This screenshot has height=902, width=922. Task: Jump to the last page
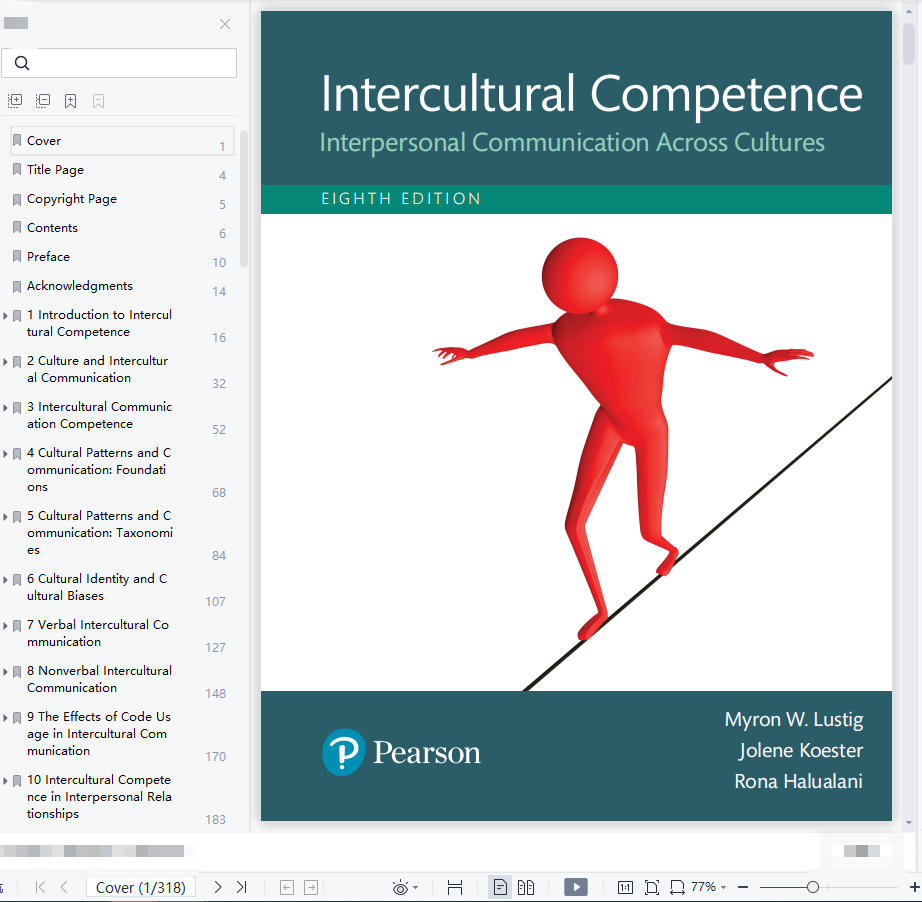click(242, 887)
